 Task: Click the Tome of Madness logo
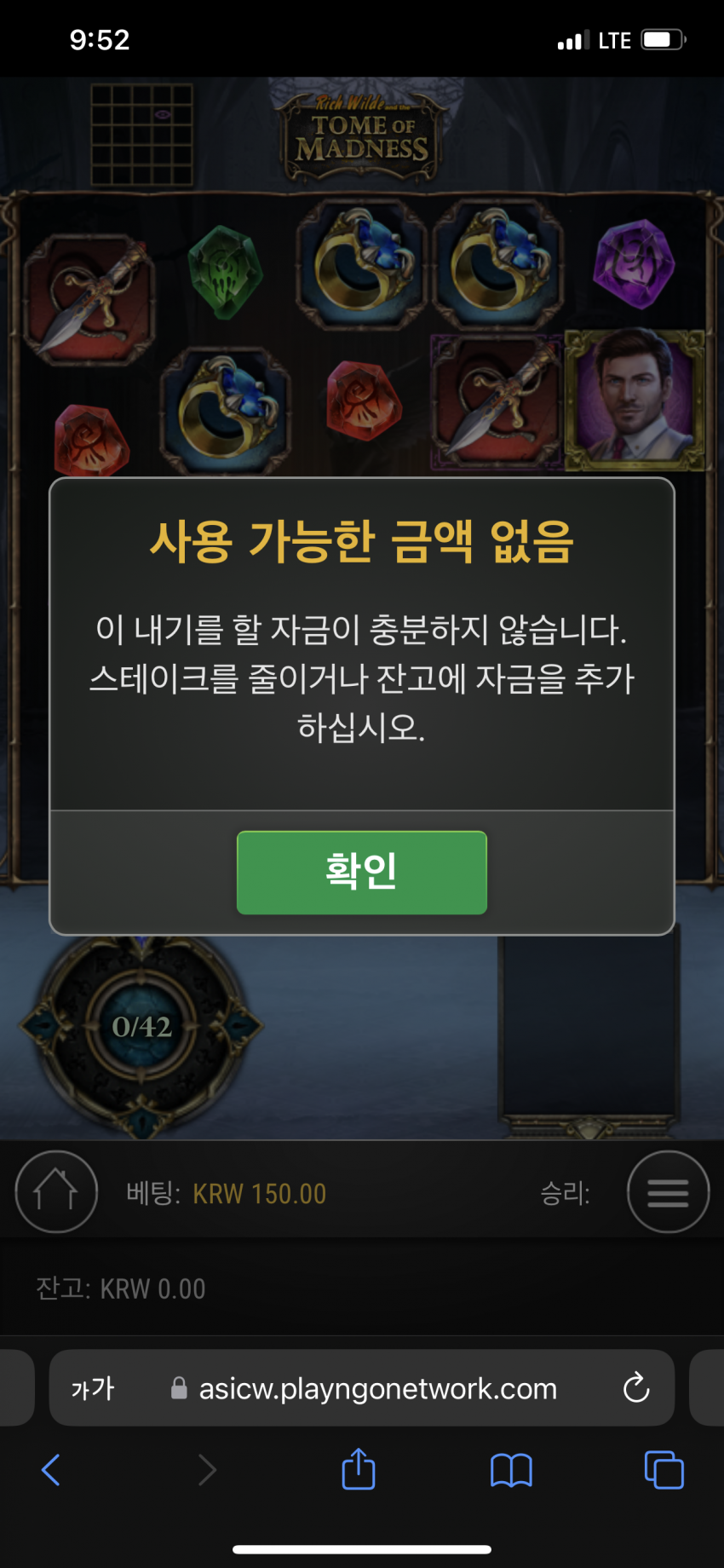tap(363, 136)
